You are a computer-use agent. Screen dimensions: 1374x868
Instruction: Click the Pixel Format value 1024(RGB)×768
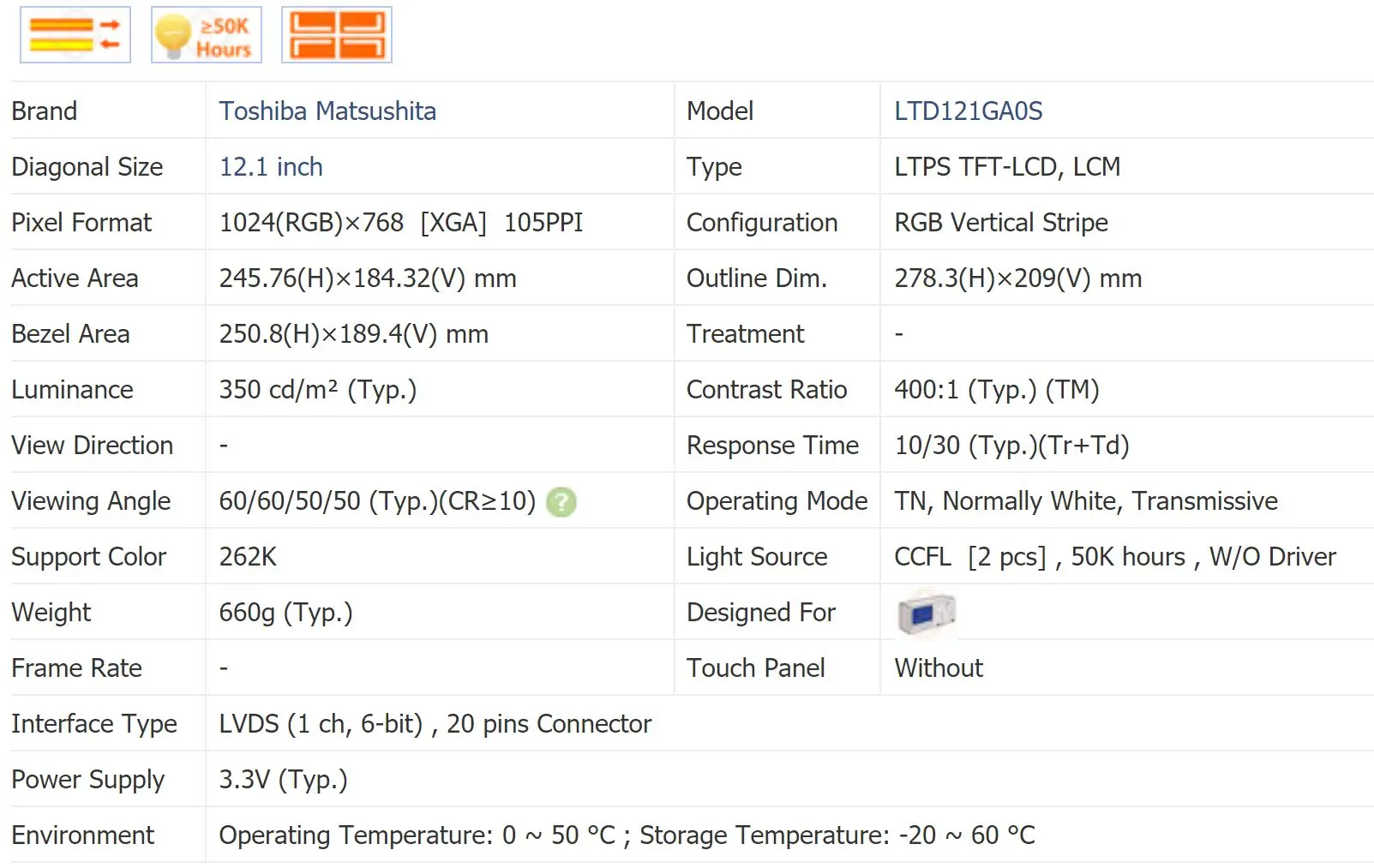point(311,223)
